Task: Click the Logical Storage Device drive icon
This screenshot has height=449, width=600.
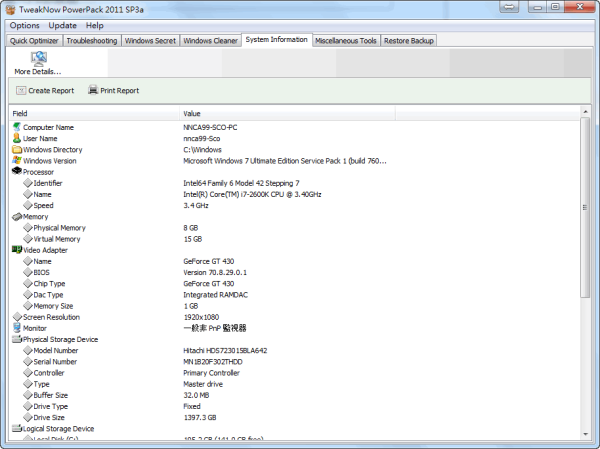Action: click(x=17, y=428)
